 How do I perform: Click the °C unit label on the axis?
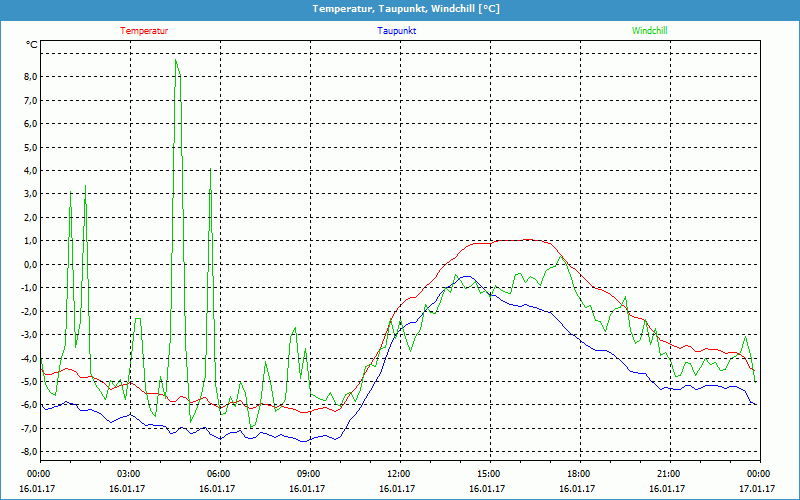tap(32, 45)
